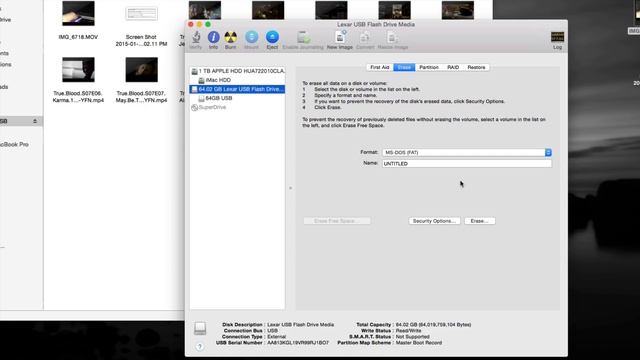Click the USB Serial Number value text
Viewport: 640px width, 360px height.
pos(298,343)
